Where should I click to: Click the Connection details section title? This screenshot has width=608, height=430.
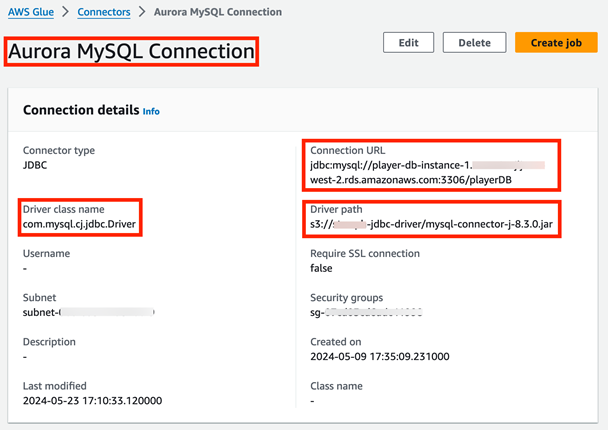tap(81, 110)
